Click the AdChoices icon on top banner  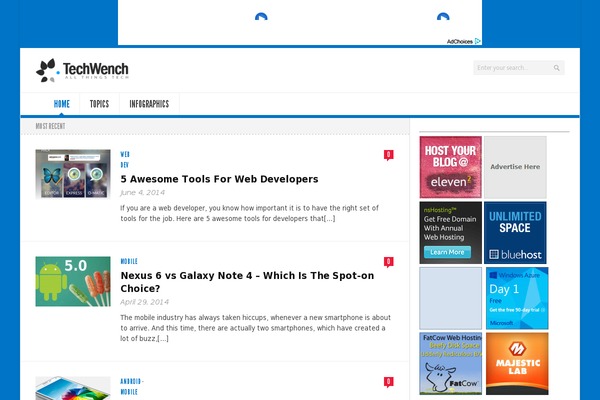coord(478,41)
